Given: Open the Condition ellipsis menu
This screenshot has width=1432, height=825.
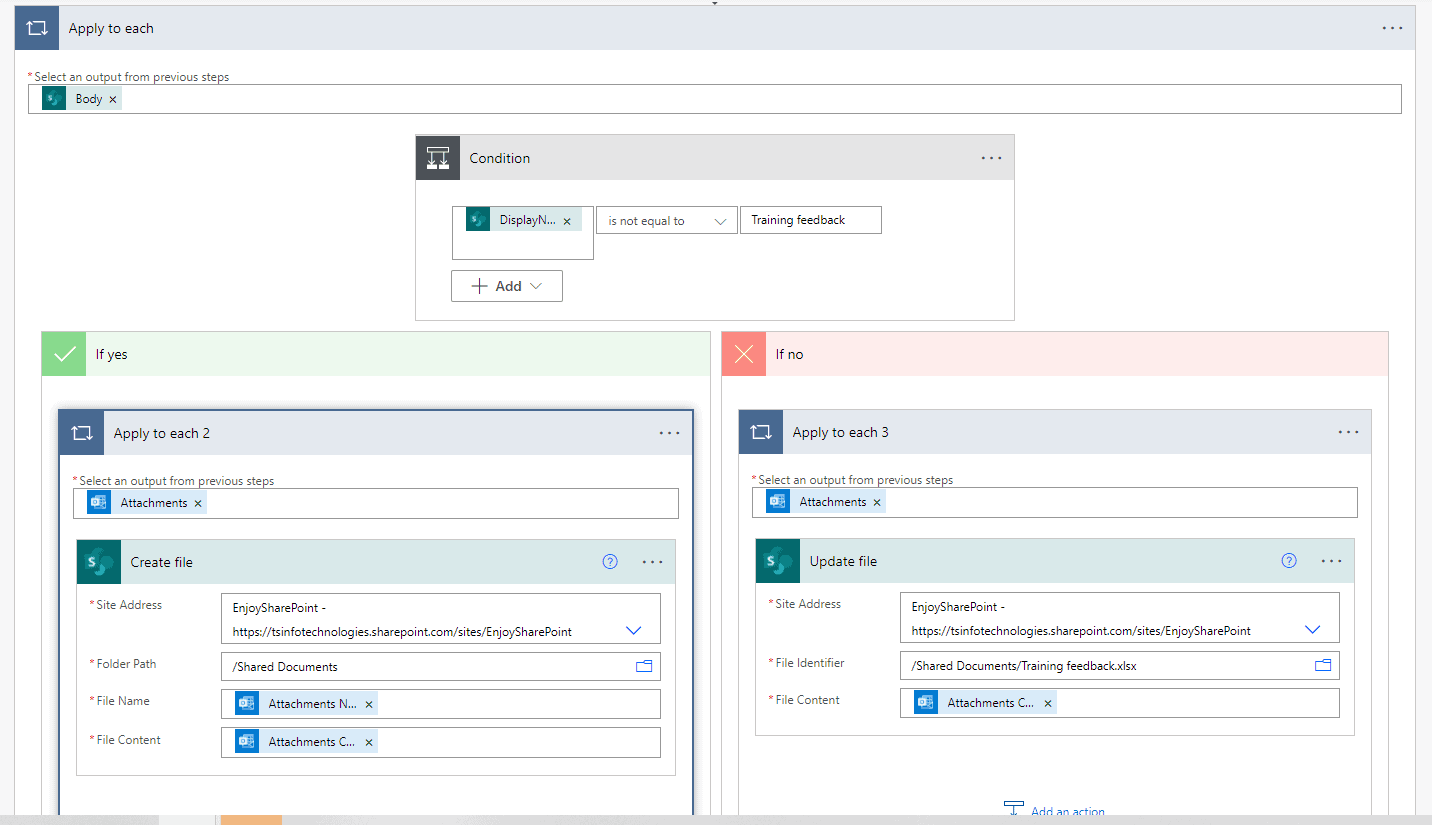Looking at the screenshot, I should click(991, 157).
